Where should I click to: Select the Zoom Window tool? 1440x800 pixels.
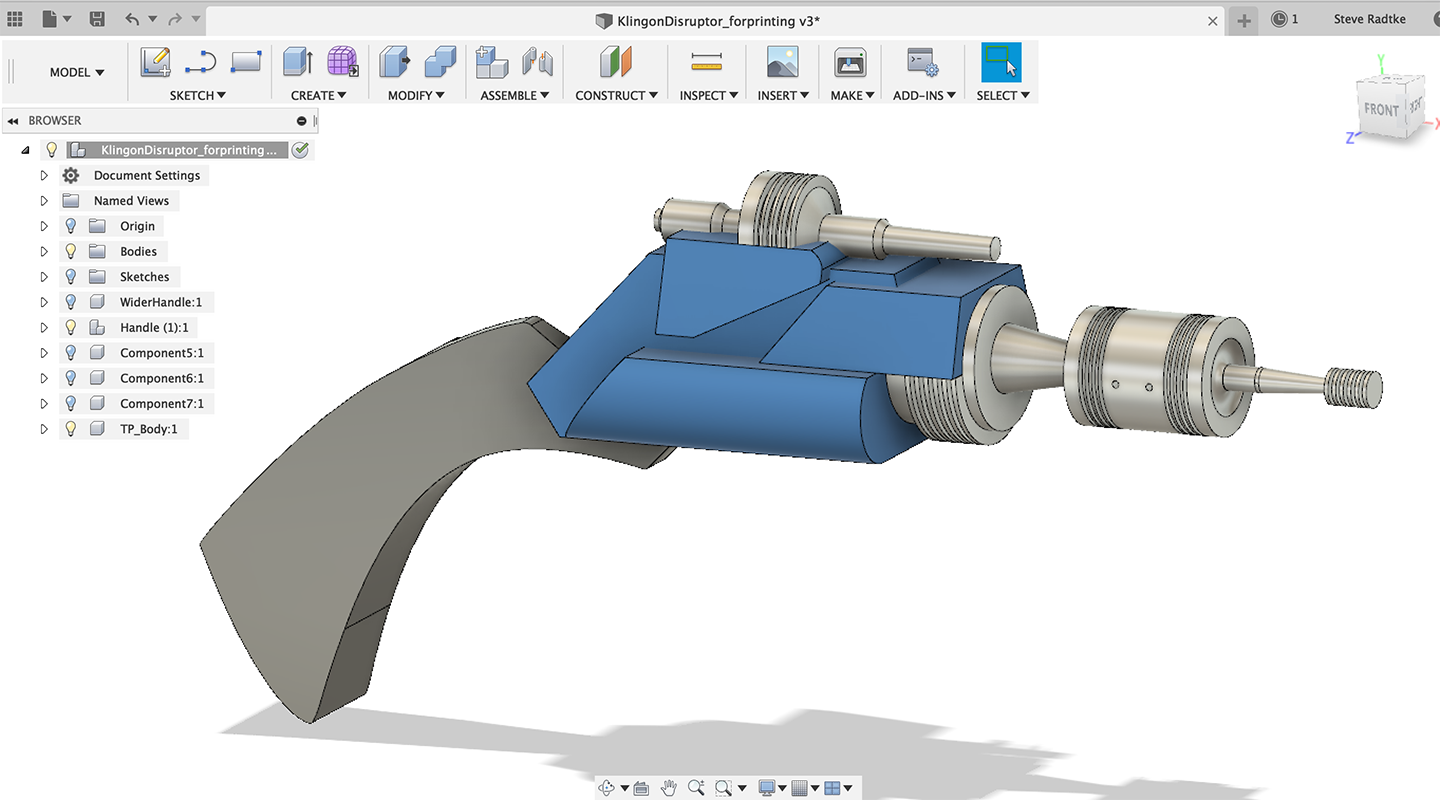[x=724, y=788]
